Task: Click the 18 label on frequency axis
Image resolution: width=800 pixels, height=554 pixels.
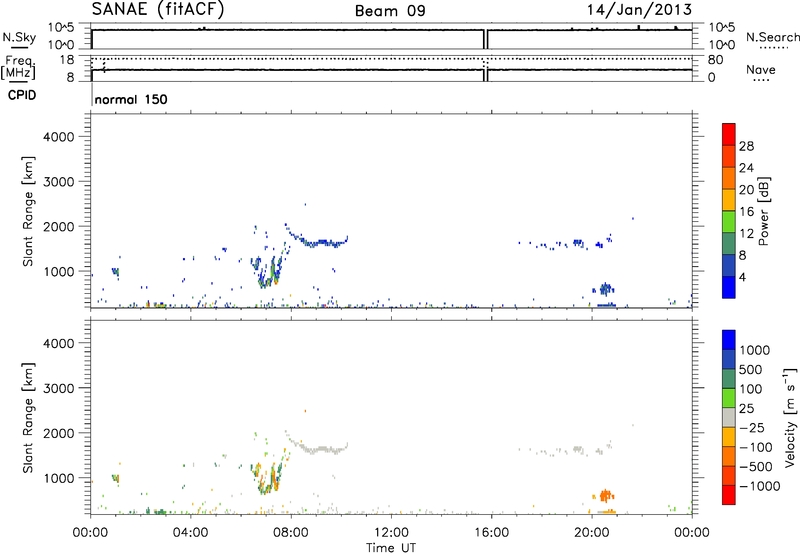Action: tap(67, 60)
